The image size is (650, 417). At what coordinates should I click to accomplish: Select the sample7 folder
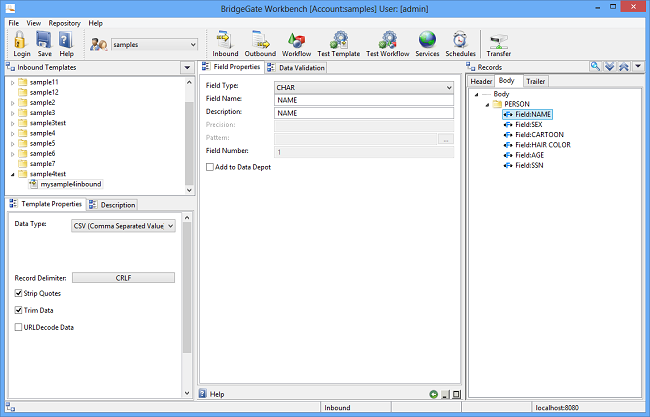pyautogui.click(x=42, y=164)
